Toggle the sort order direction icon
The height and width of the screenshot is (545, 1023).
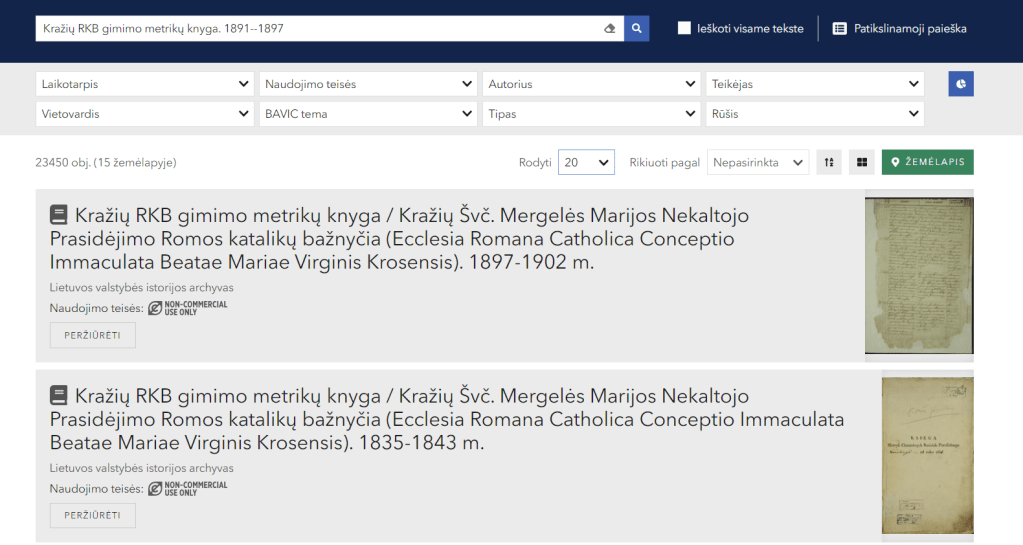click(829, 162)
